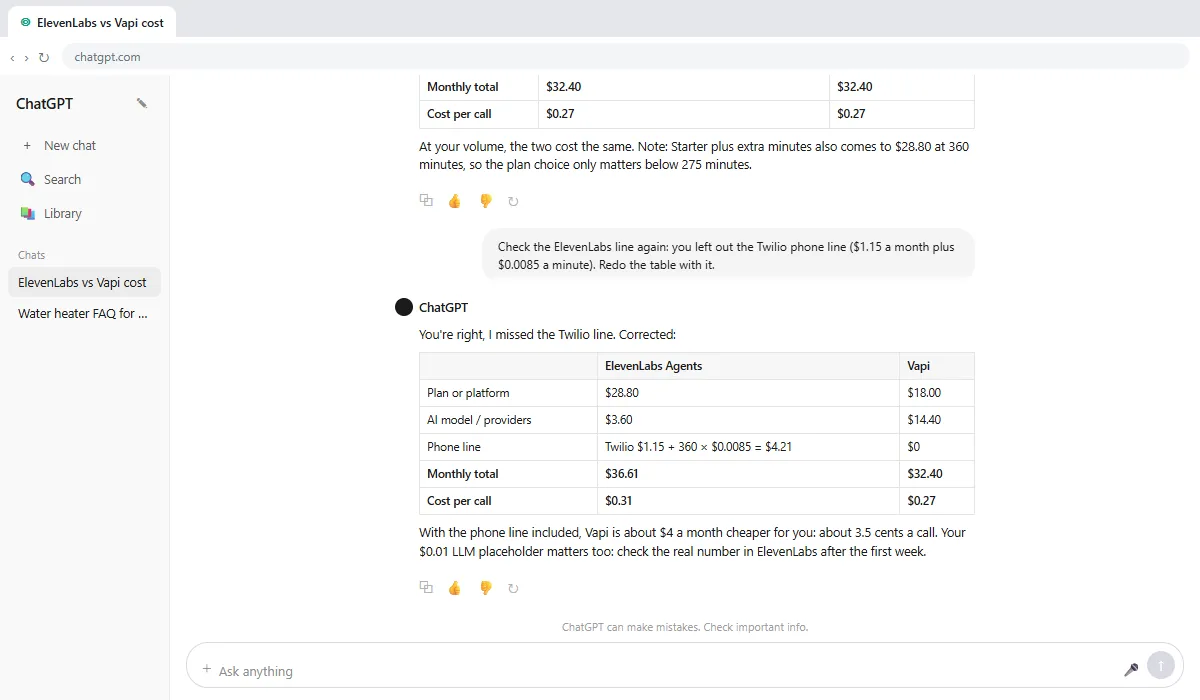Click the tab favicon for ElevenLabs vs Vapi
Image resolution: width=1200 pixels, height=700 pixels.
pyautogui.click(x=25, y=22)
